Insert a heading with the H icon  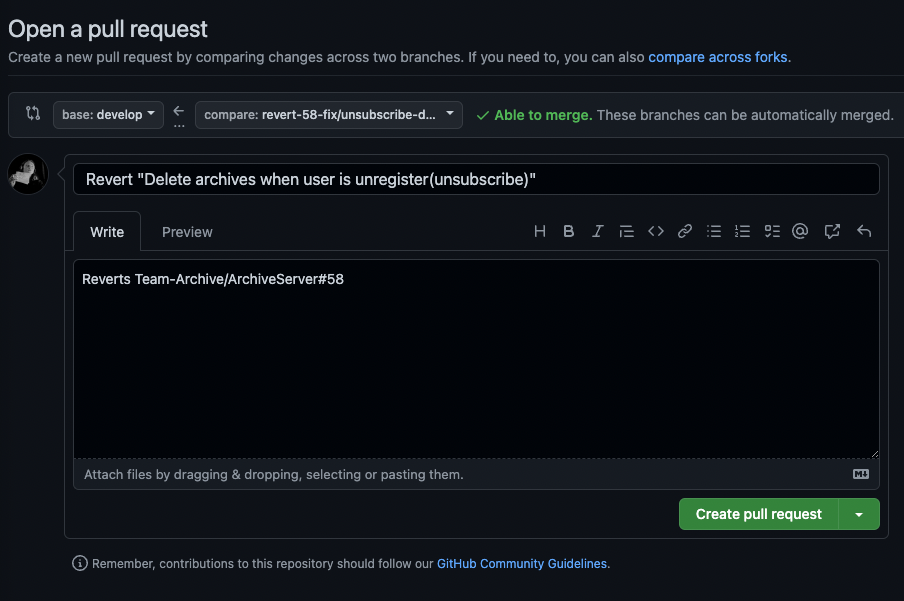540,231
